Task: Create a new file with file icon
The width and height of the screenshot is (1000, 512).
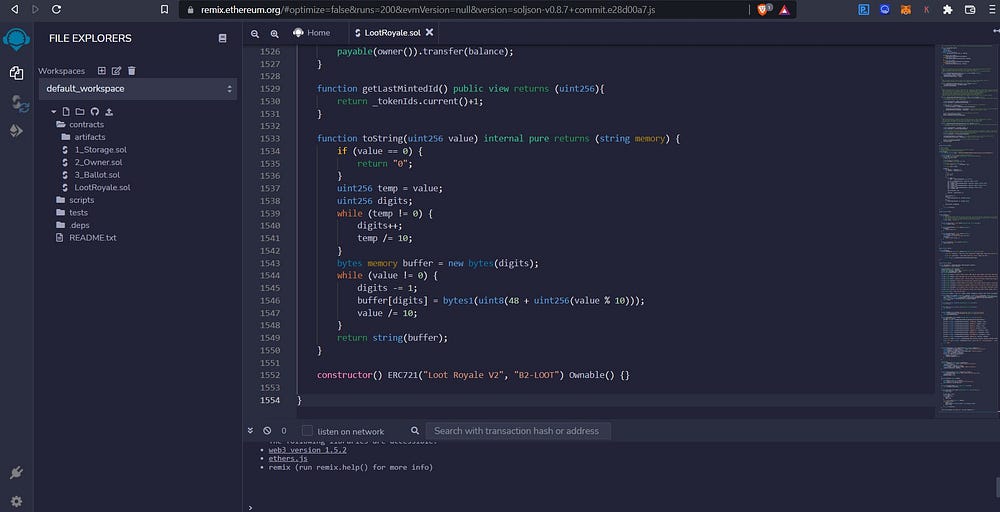Action: 66,112
